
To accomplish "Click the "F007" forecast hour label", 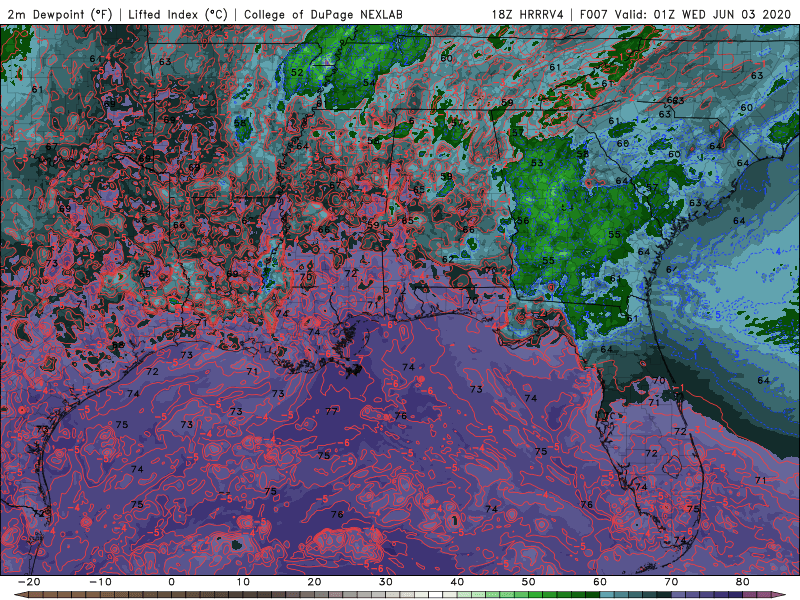I will click(x=595, y=14).
